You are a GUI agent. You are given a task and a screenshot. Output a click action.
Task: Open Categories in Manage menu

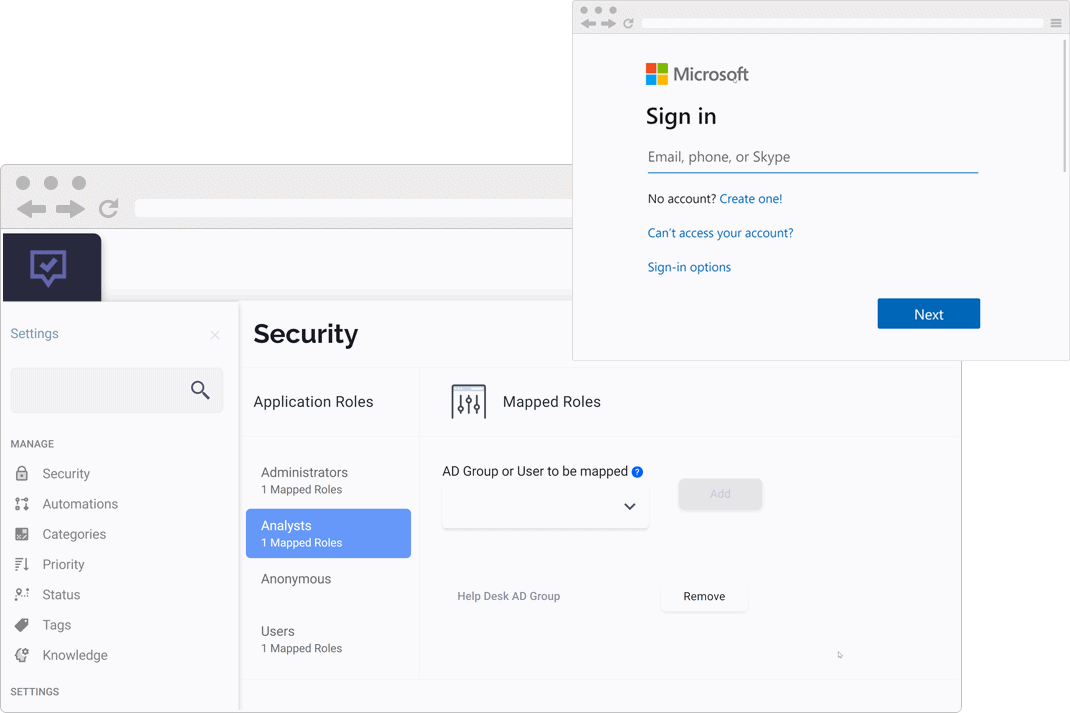[x=74, y=534]
